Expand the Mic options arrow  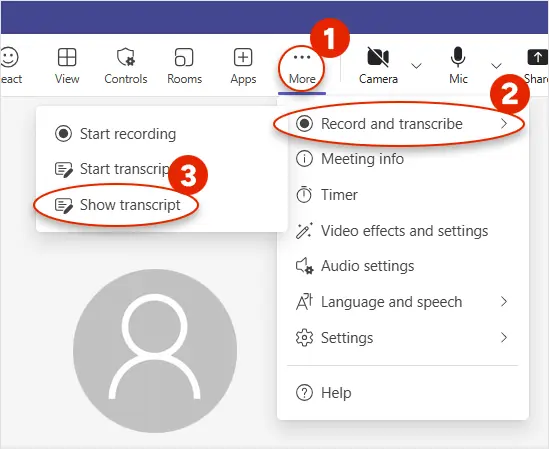coord(496,66)
